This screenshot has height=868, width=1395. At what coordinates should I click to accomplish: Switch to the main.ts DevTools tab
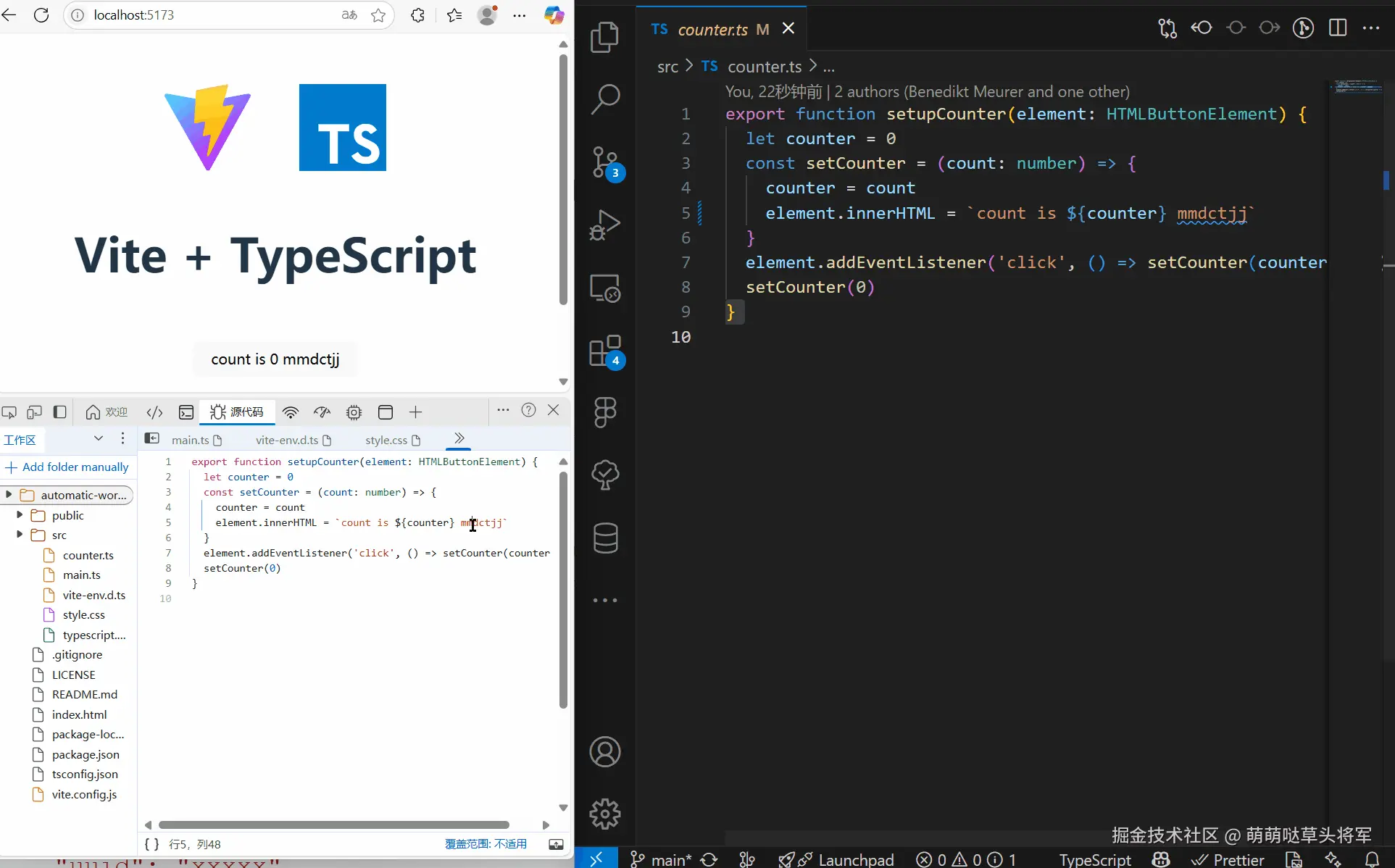point(190,440)
